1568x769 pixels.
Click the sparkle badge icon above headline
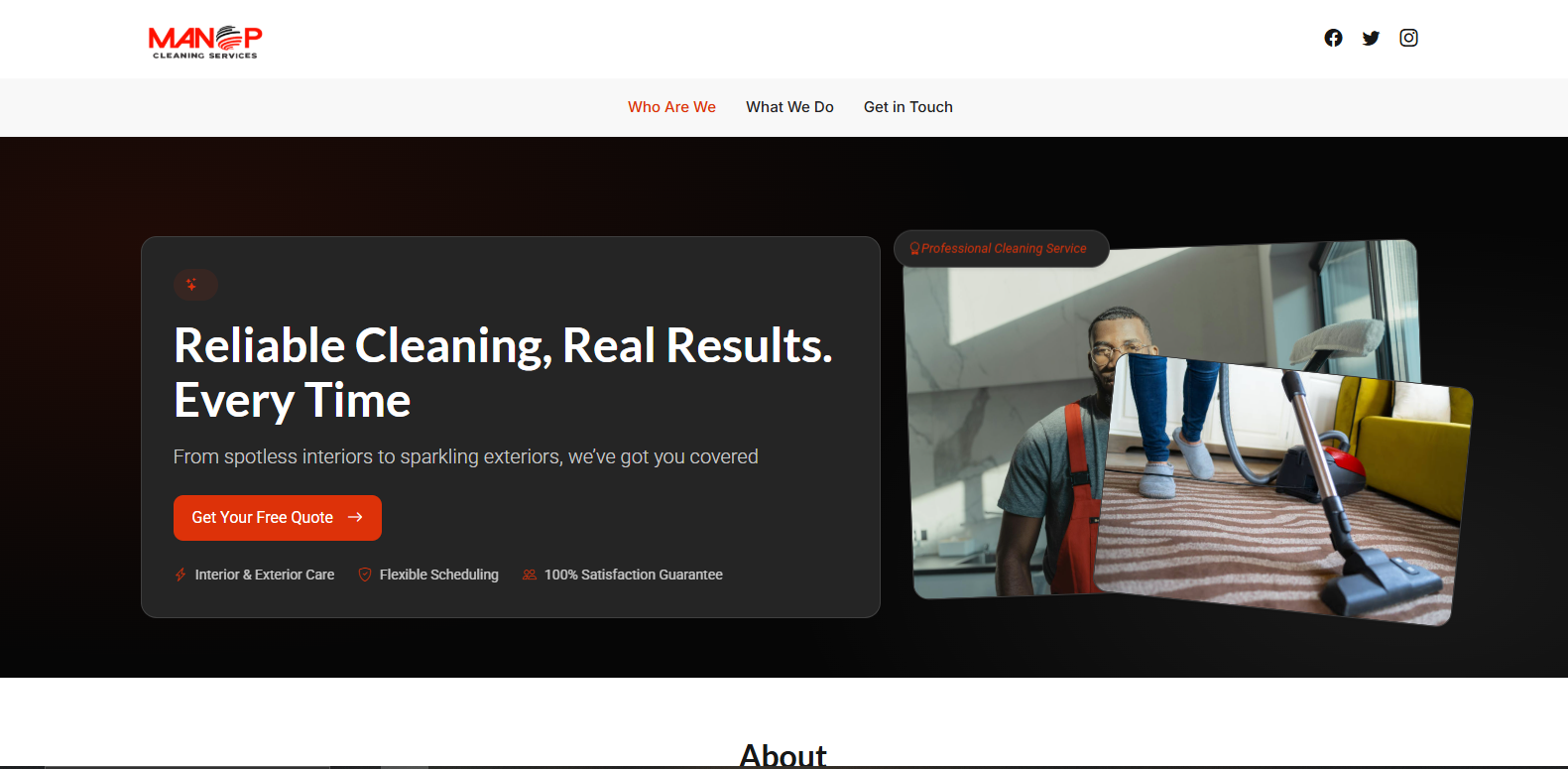click(x=195, y=285)
